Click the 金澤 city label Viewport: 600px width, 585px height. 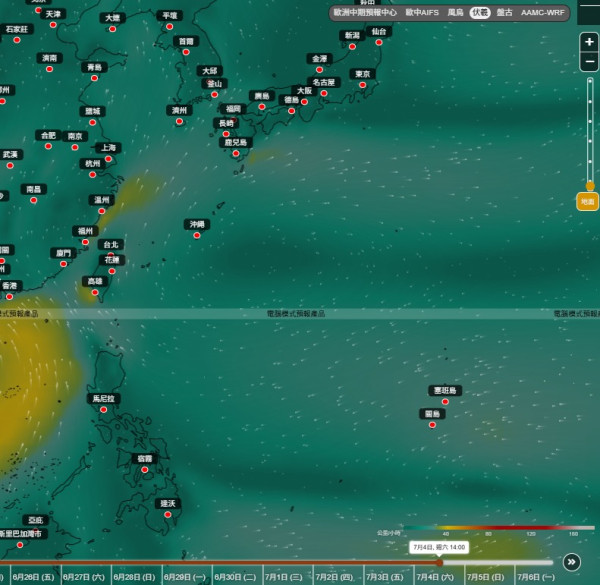click(320, 59)
